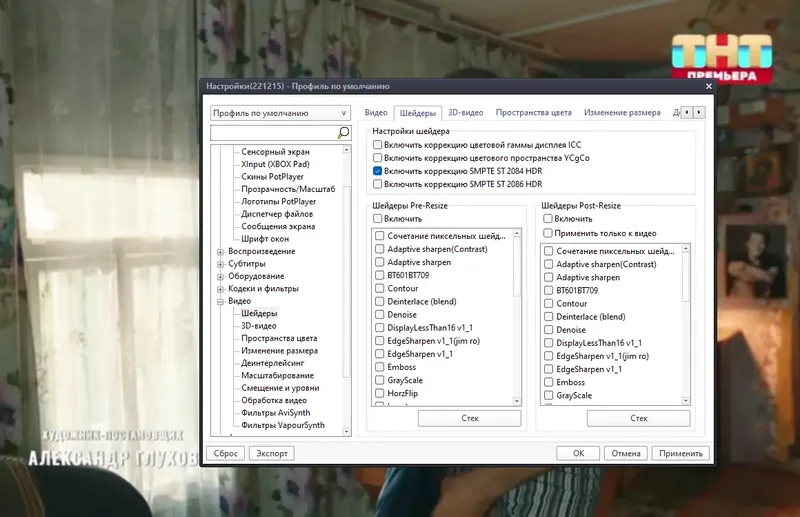The width and height of the screenshot is (800, 517).
Task: Select Прозрачность/Масштаб tree item
Action: [288, 189]
